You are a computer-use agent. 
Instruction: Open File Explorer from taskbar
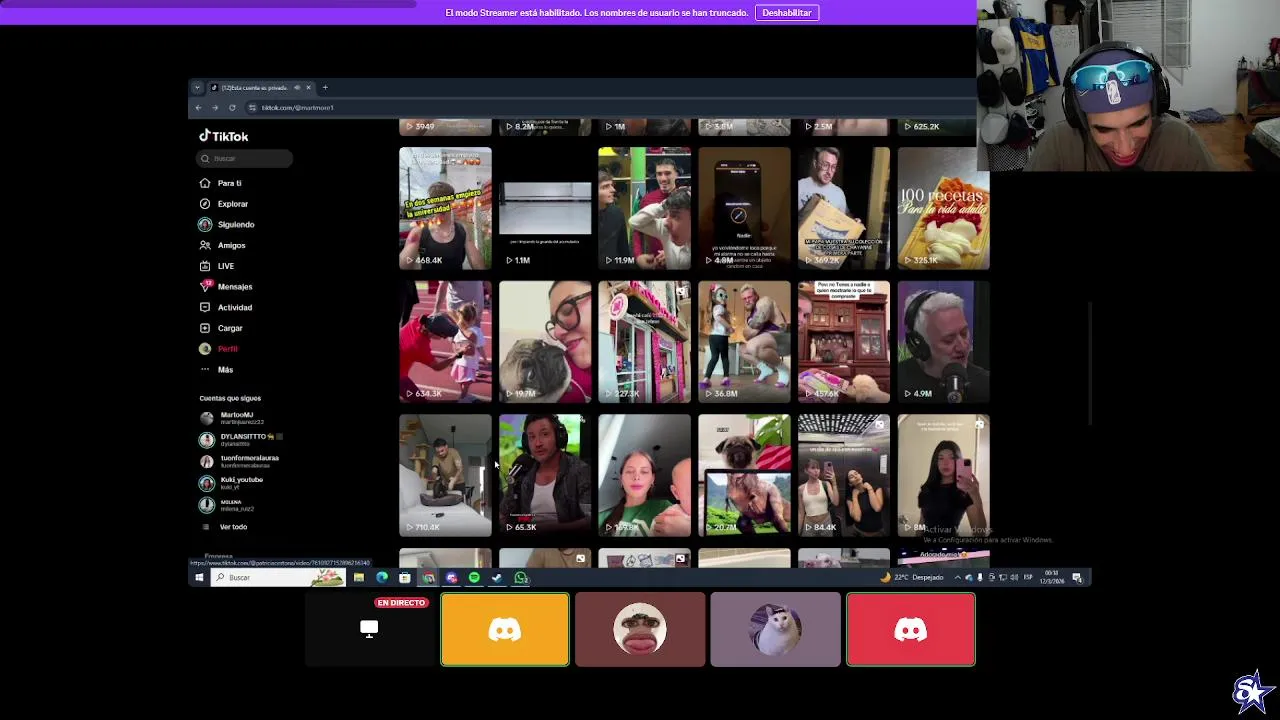(x=359, y=577)
